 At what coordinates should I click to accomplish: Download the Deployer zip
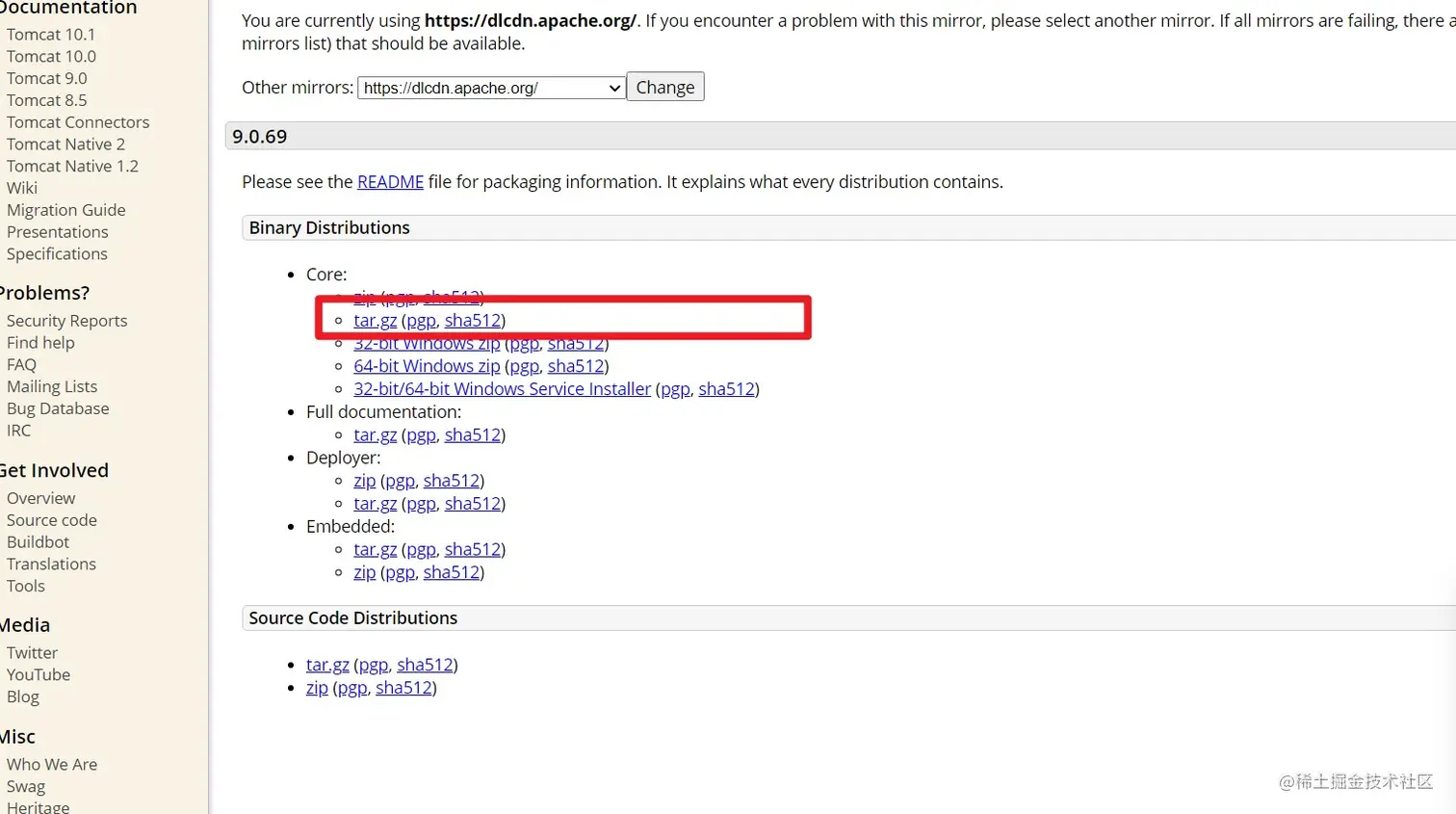point(364,481)
